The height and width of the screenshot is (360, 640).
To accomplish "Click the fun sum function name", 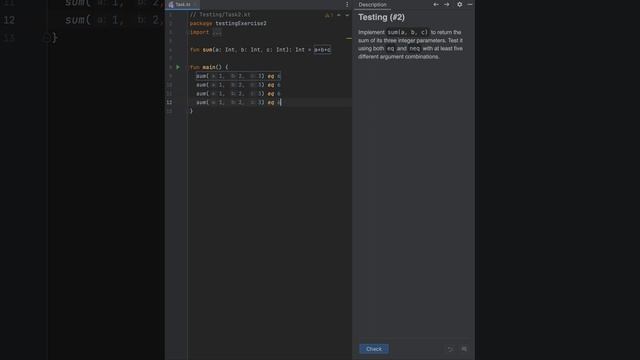I will tap(207, 50).
